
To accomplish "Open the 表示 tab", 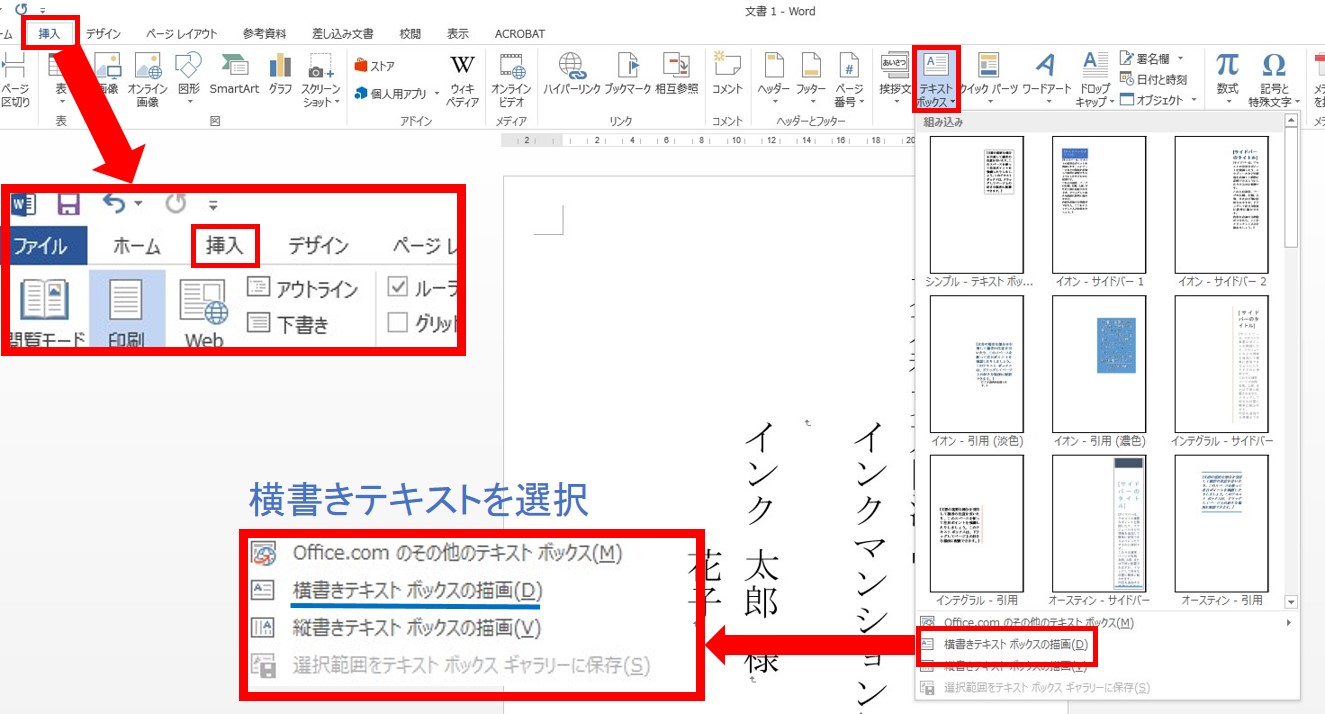I will [458, 33].
